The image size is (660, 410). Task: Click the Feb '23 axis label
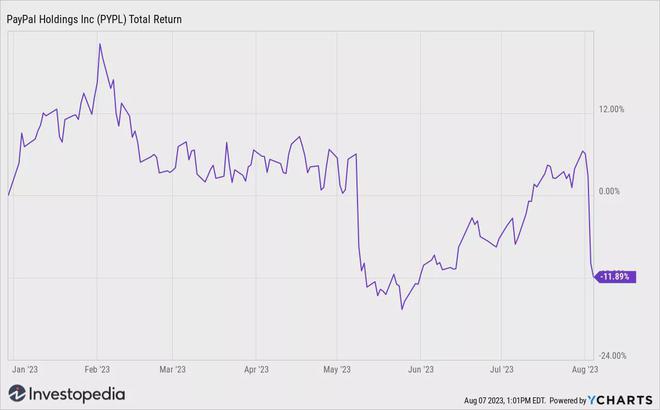point(99,368)
